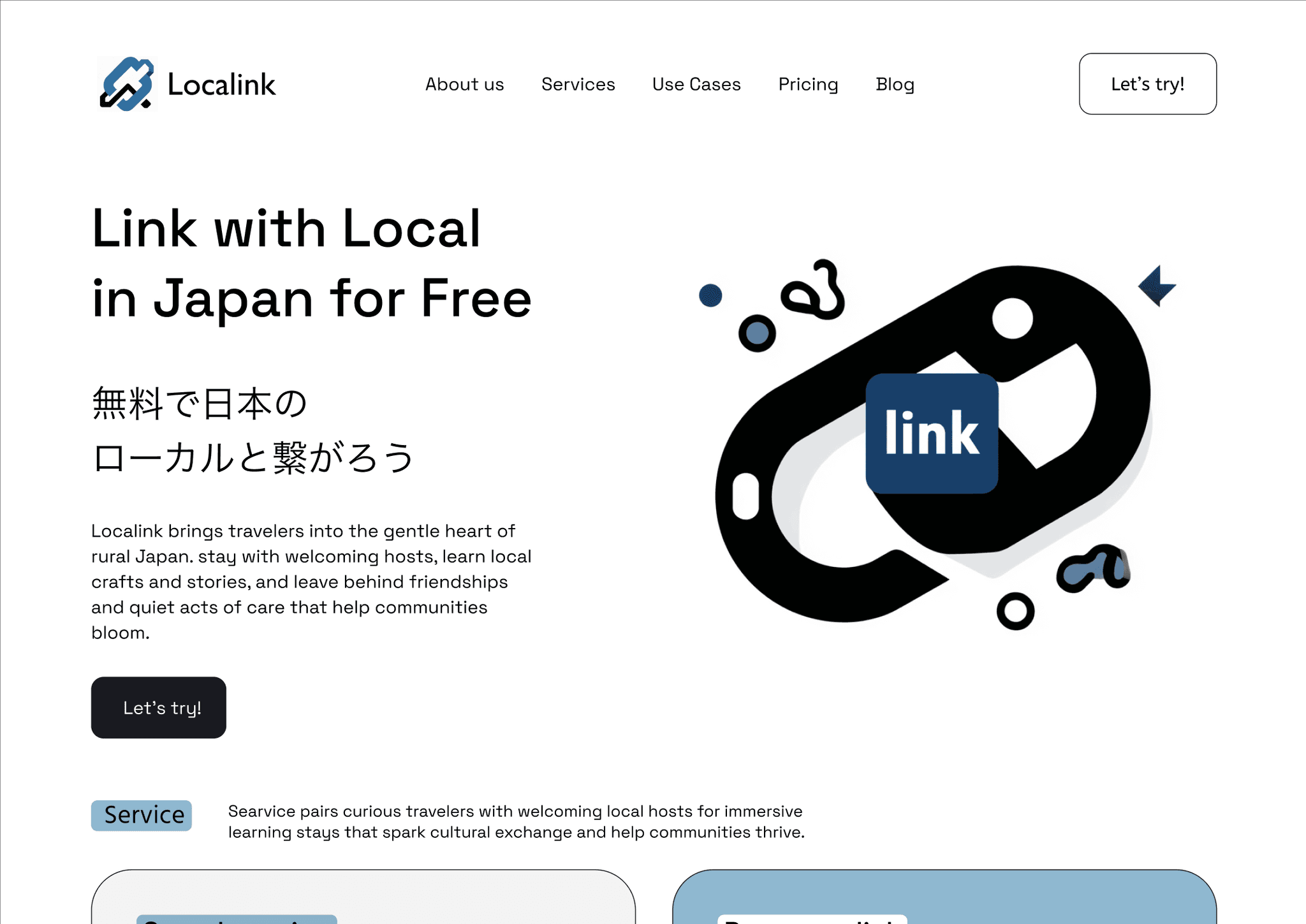Open the Use Cases page
This screenshot has width=1306, height=924.
click(x=696, y=84)
